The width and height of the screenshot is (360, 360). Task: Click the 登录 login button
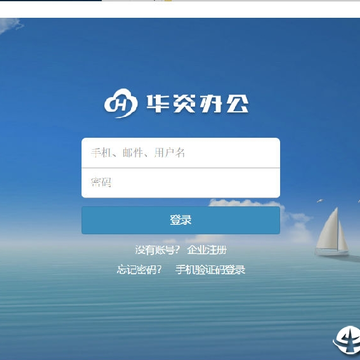pos(180,220)
